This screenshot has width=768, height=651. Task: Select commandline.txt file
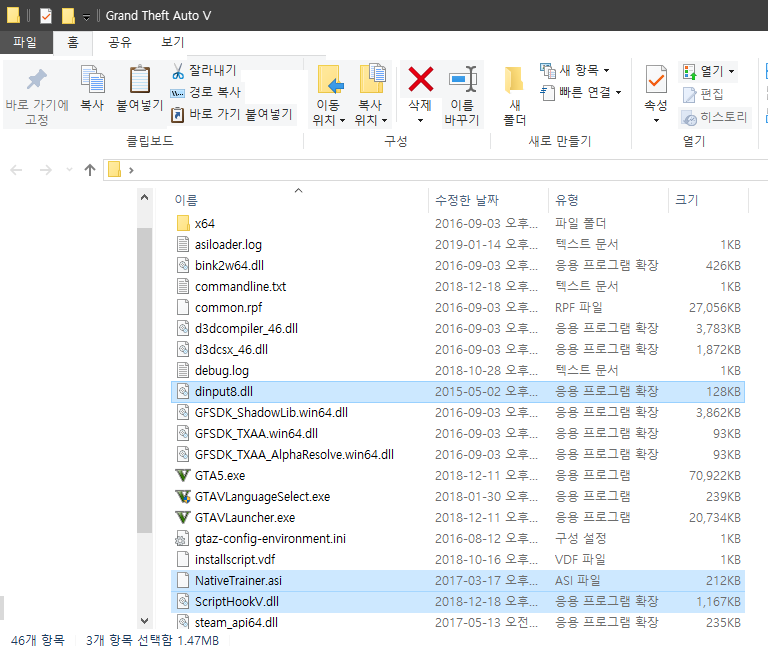[x=457, y=287]
